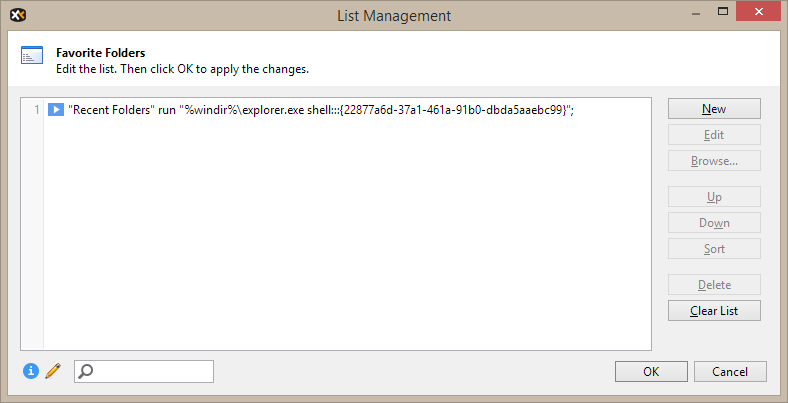Click the magnifier icon in the filter box

[87, 372]
